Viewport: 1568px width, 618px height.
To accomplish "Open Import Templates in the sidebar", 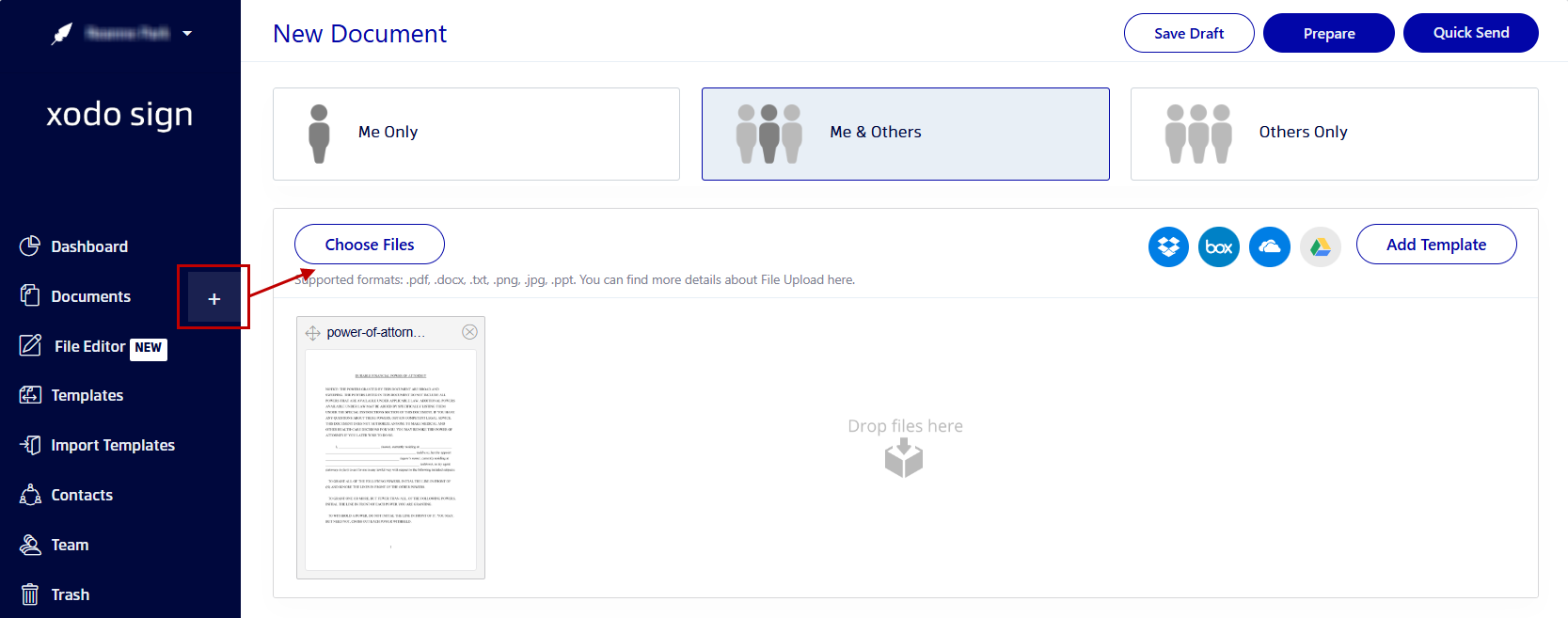I will tap(113, 445).
